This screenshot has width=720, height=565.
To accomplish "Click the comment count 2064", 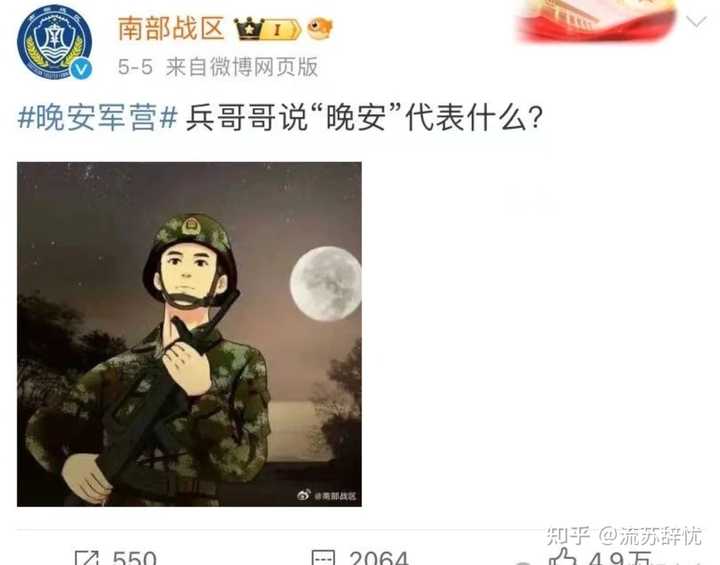I will tap(378, 558).
